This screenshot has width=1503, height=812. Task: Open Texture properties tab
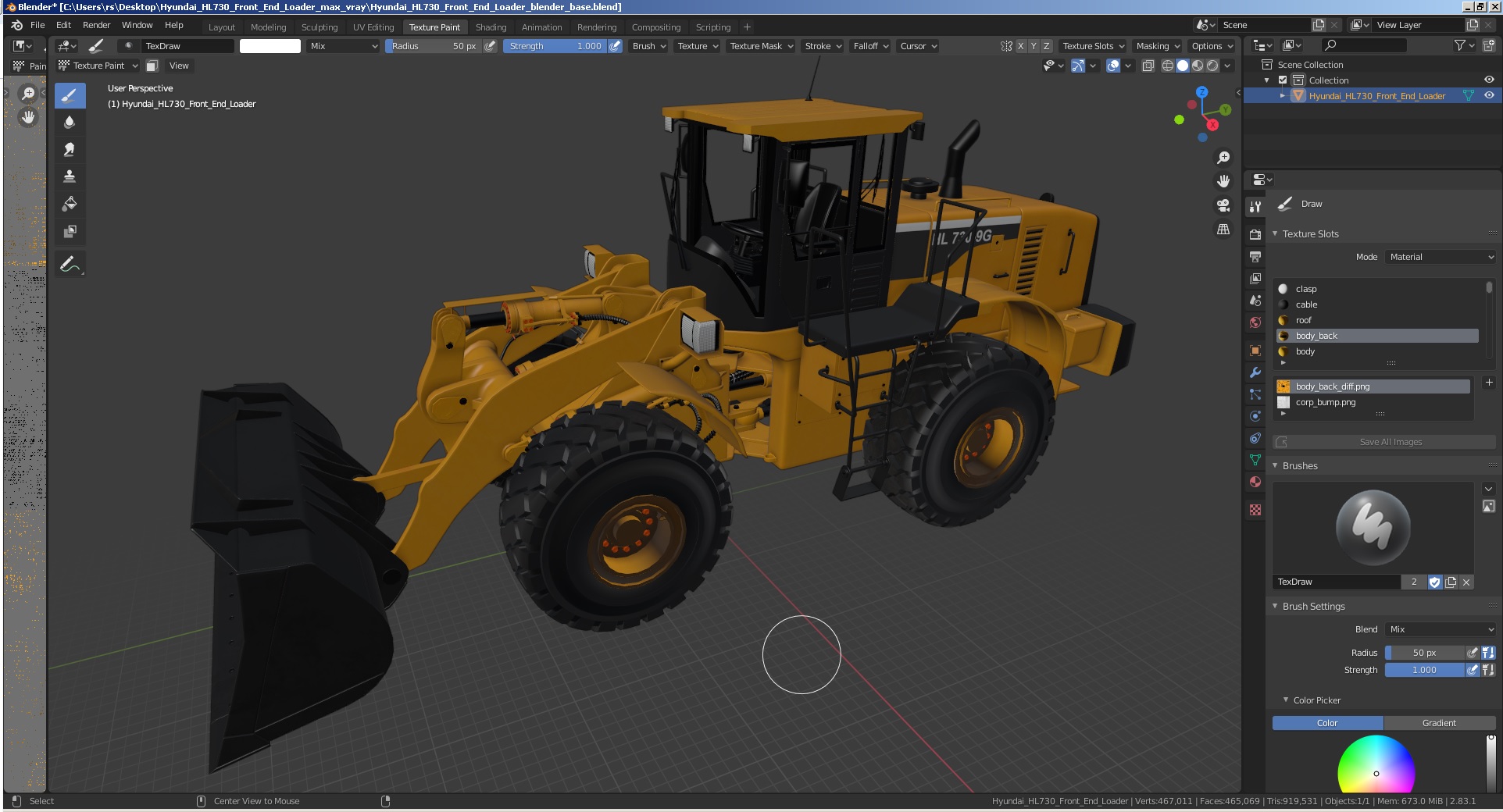pos(1255,510)
